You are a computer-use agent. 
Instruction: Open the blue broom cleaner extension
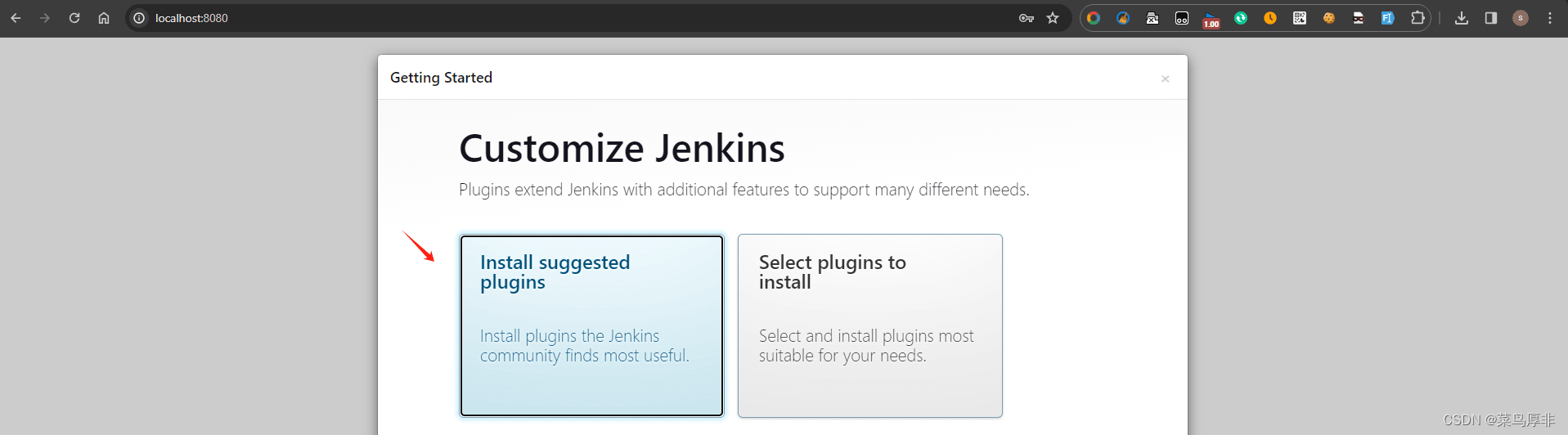click(x=1123, y=18)
